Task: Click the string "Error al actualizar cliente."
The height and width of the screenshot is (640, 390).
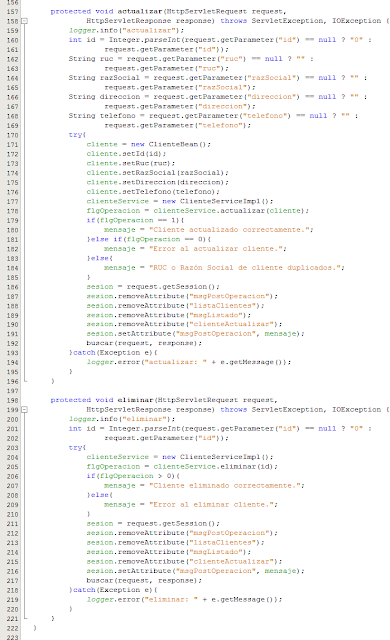Action: coord(216,249)
